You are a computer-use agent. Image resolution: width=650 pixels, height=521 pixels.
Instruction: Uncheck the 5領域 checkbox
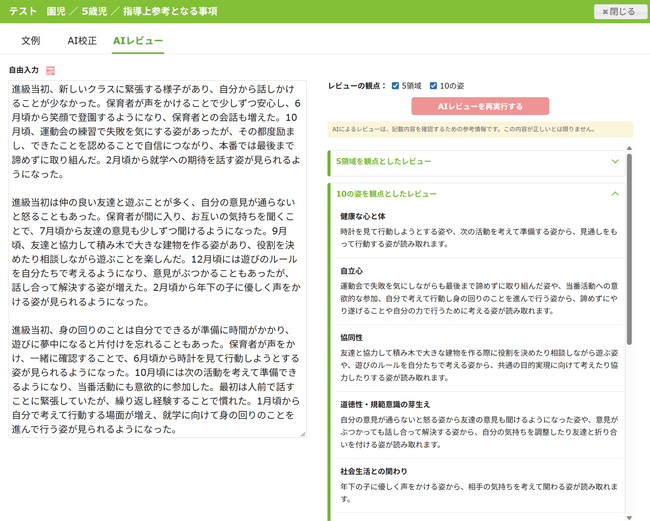(x=395, y=86)
